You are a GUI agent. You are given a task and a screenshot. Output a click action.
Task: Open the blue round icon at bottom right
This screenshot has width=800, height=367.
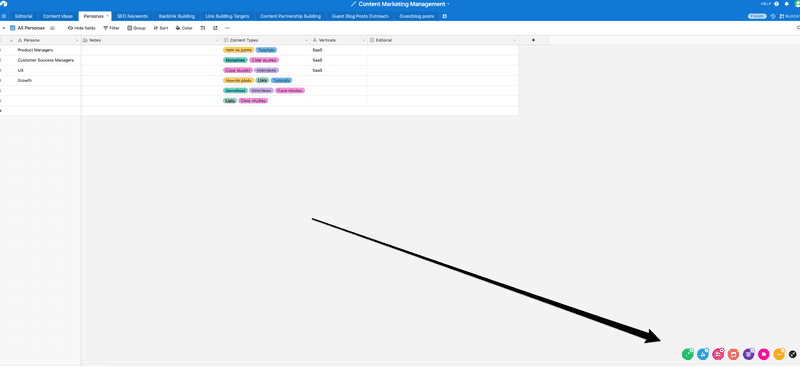(703, 354)
